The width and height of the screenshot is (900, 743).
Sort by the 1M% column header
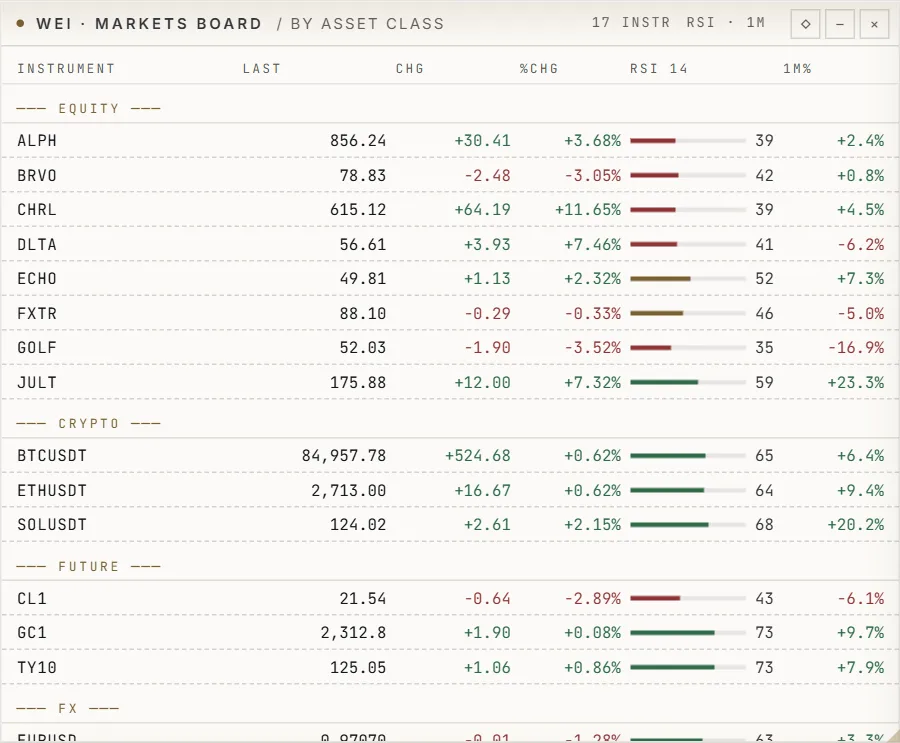(x=797, y=69)
